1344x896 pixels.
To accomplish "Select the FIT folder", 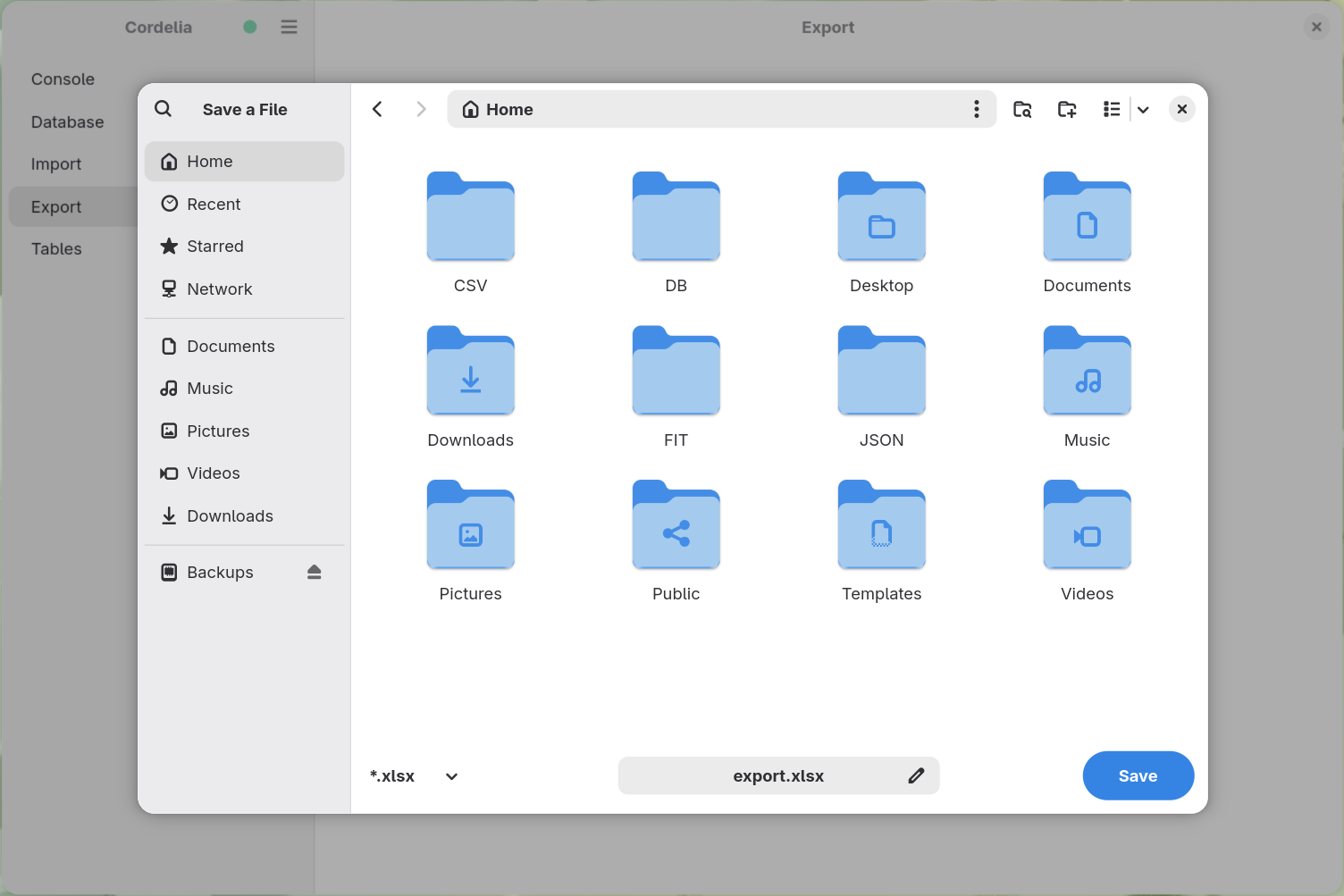I will coord(676,387).
